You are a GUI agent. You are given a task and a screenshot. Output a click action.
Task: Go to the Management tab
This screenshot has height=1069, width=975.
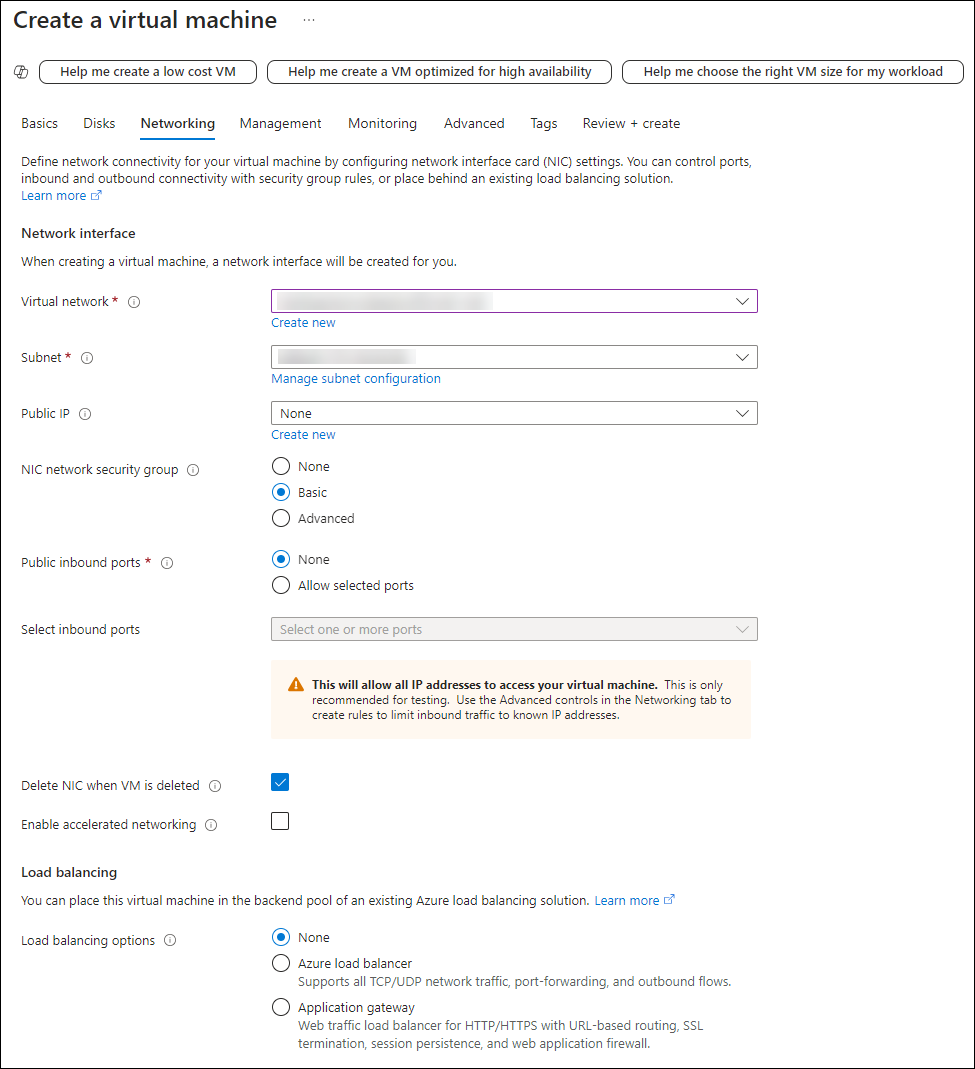(280, 123)
